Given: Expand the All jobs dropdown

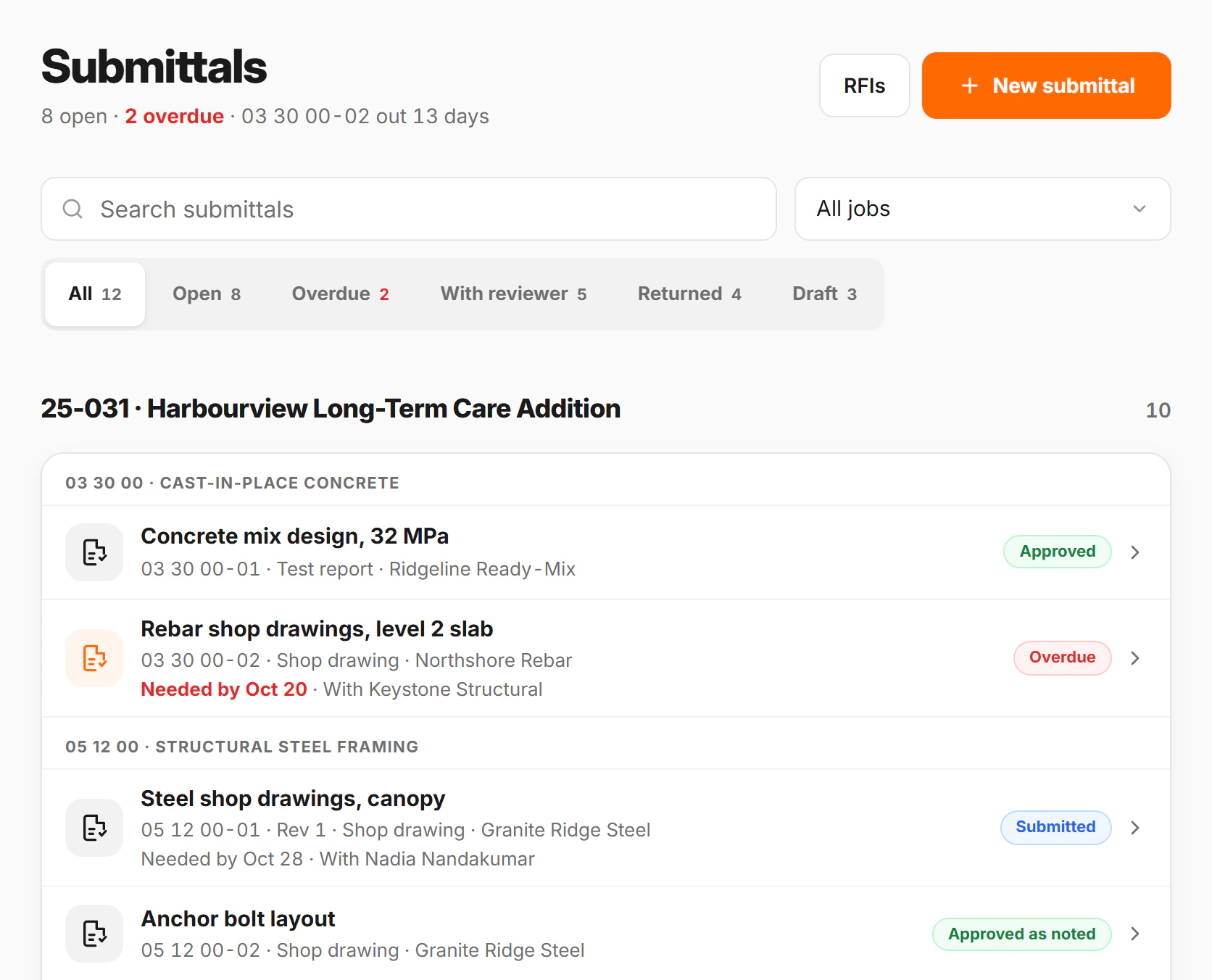Looking at the screenshot, I should click(983, 209).
